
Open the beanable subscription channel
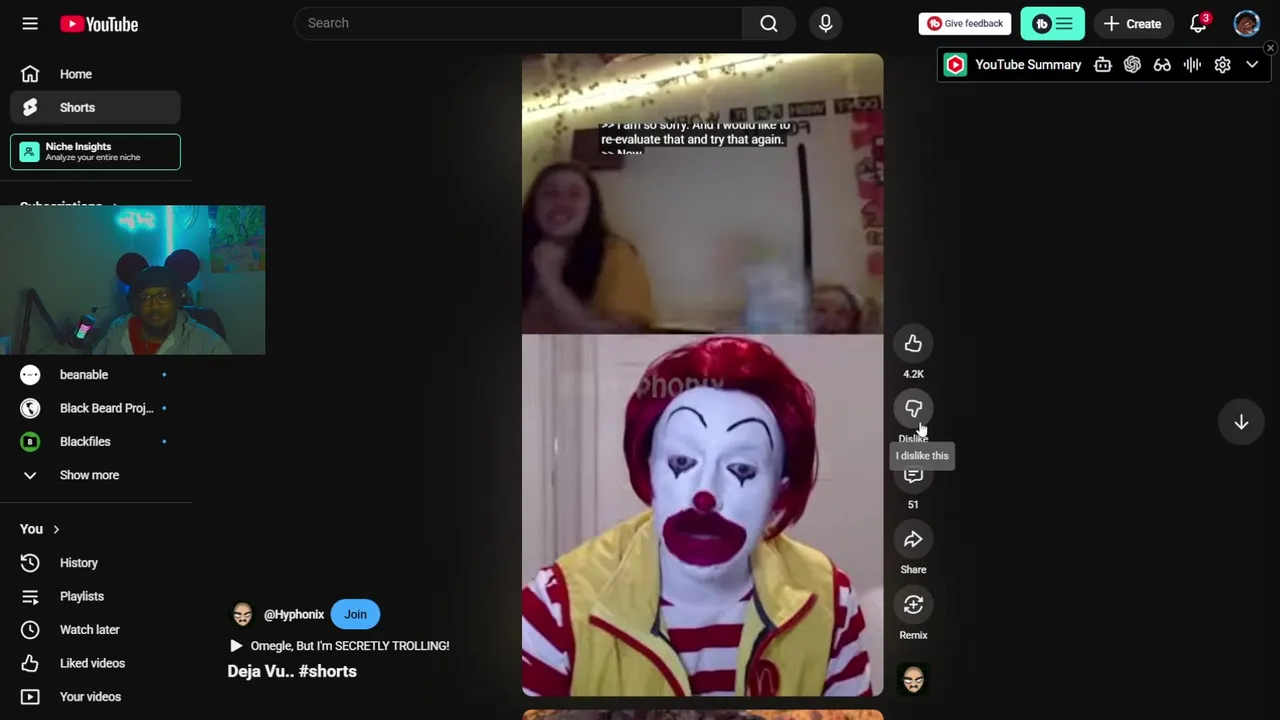96,375
